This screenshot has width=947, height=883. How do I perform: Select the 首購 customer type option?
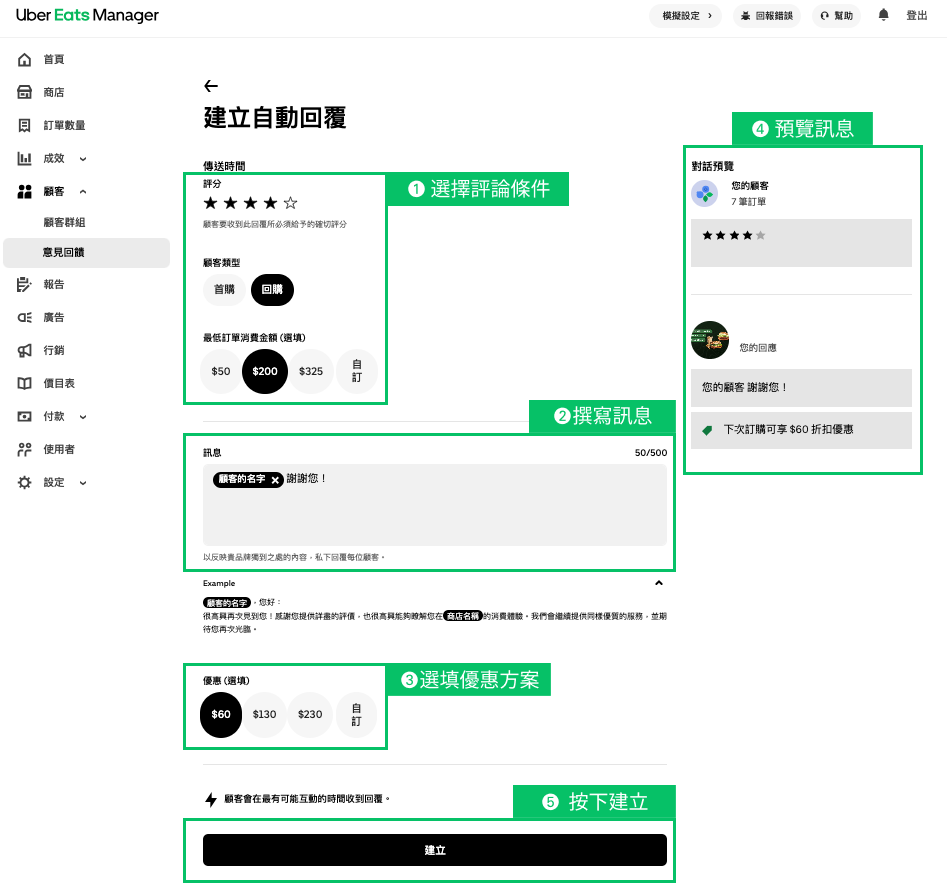[x=224, y=289]
